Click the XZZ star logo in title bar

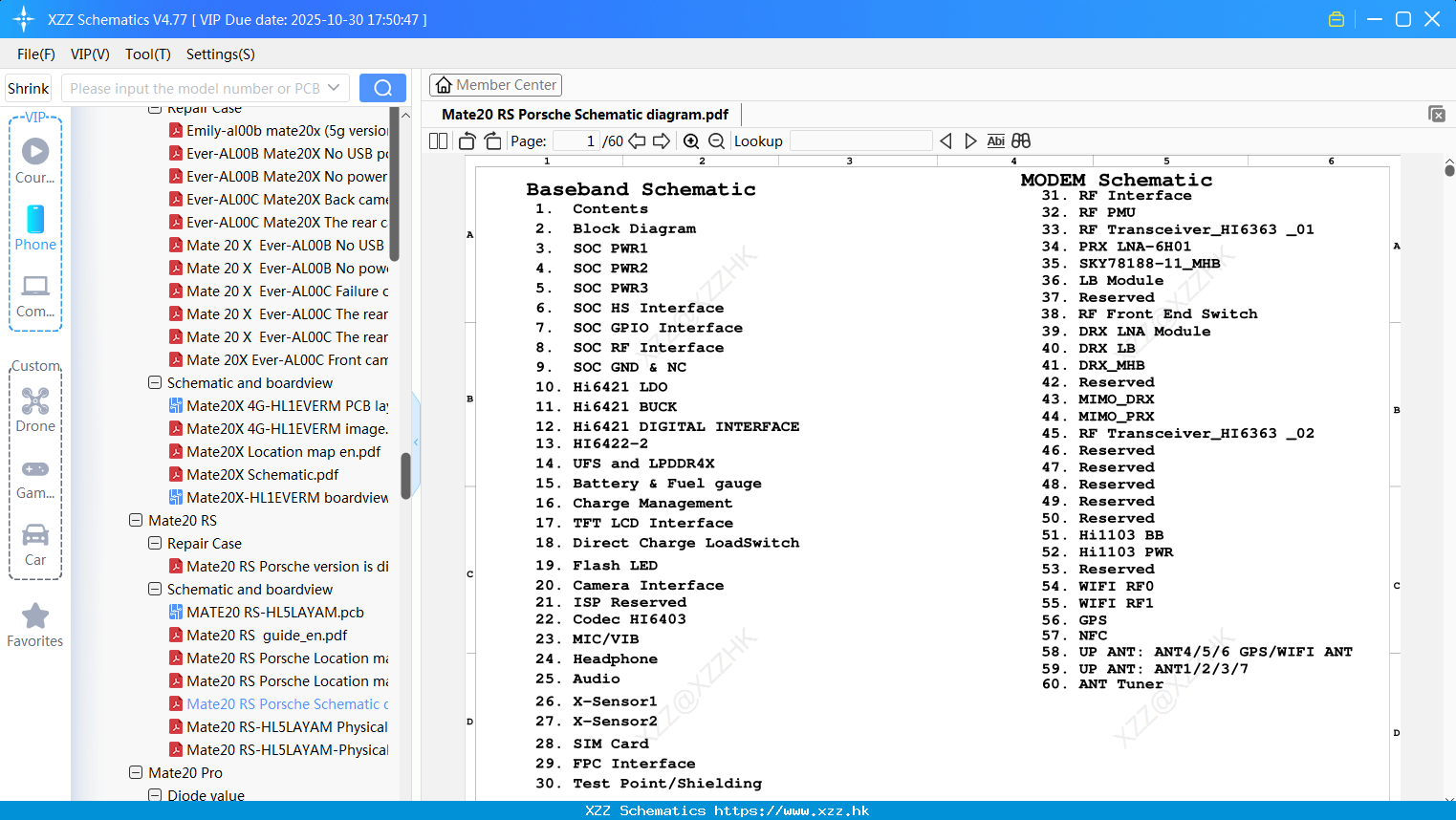coord(24,19)
